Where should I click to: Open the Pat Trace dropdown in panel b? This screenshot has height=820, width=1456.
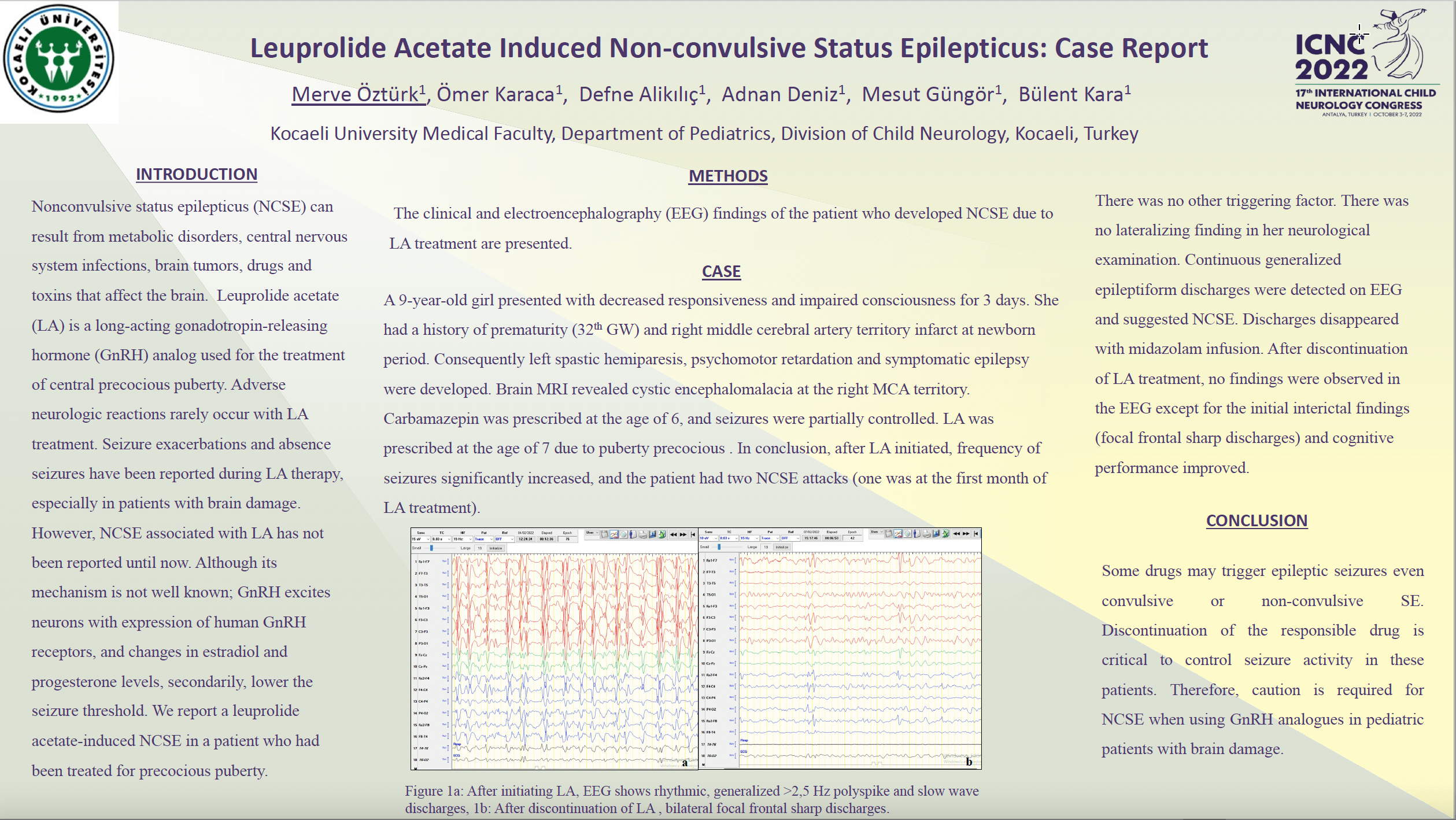(770, 538)
